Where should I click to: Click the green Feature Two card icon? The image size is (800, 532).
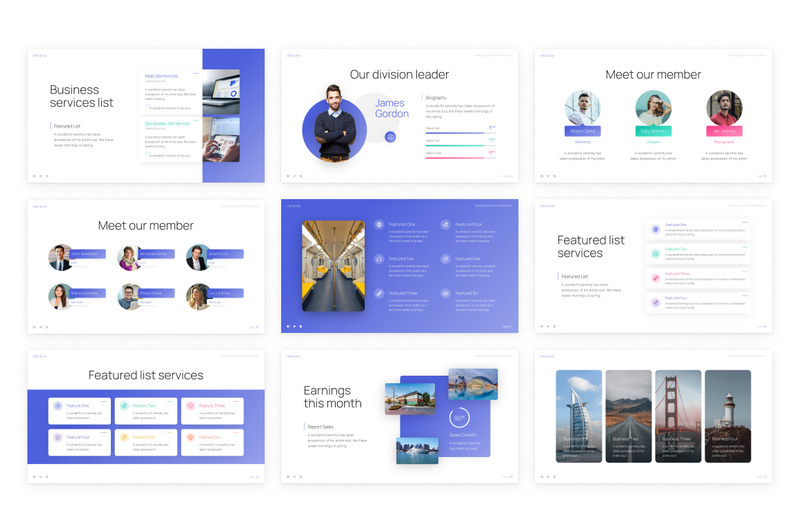click(124, 406)
